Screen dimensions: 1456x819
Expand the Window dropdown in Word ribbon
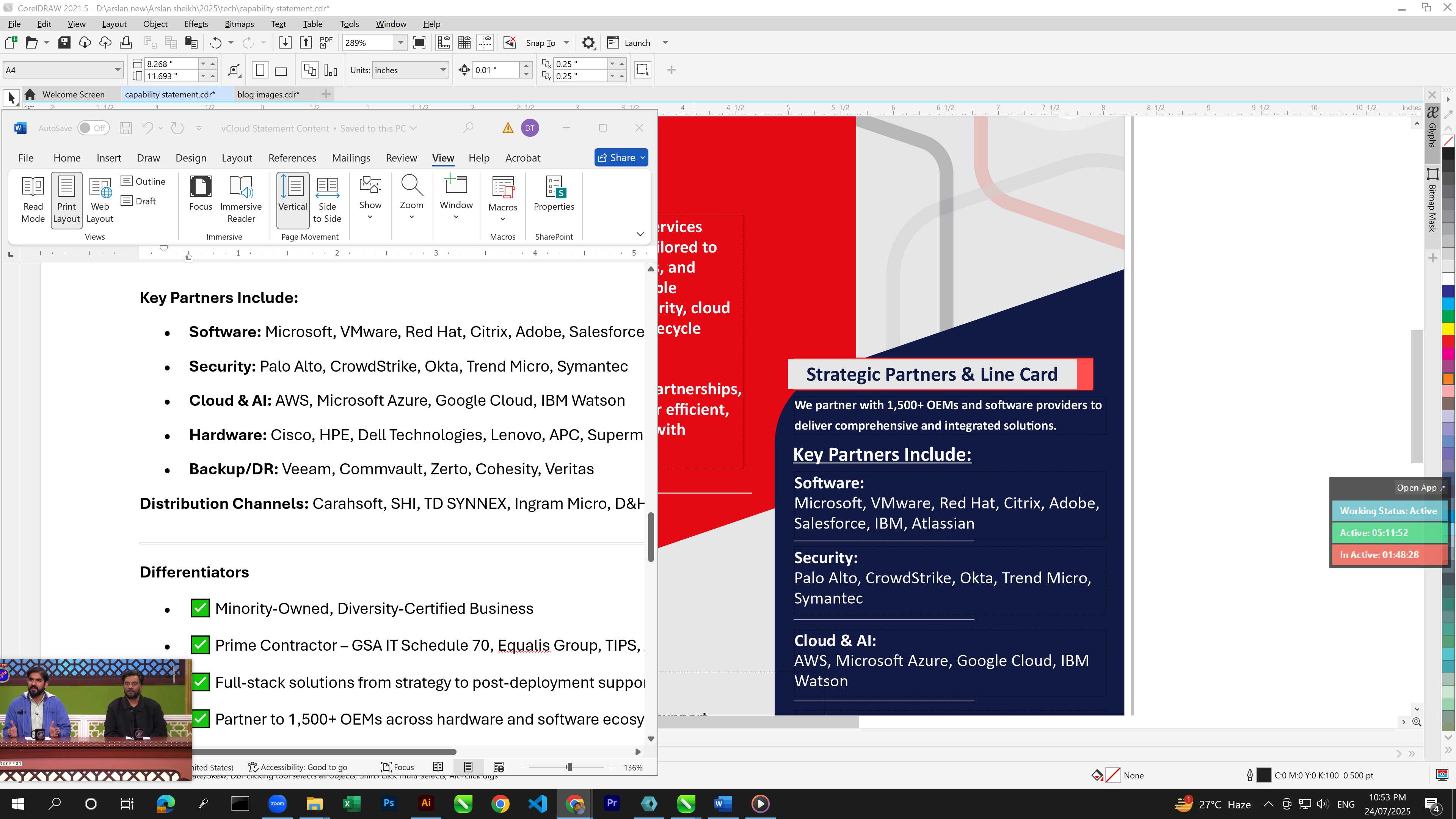(x=456, y=217)
